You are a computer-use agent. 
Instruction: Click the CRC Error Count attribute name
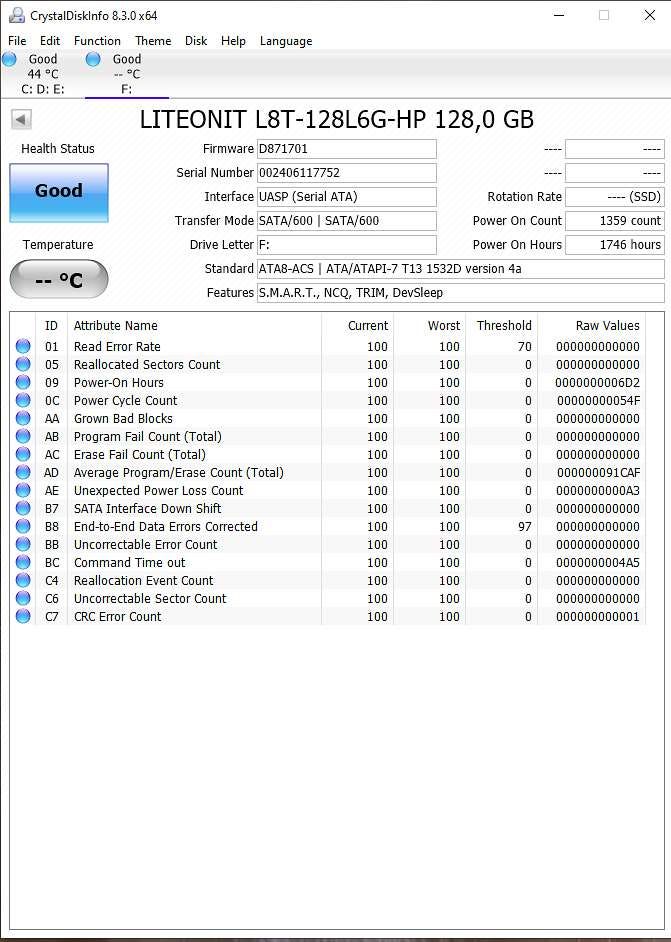(x=118, y=617)
